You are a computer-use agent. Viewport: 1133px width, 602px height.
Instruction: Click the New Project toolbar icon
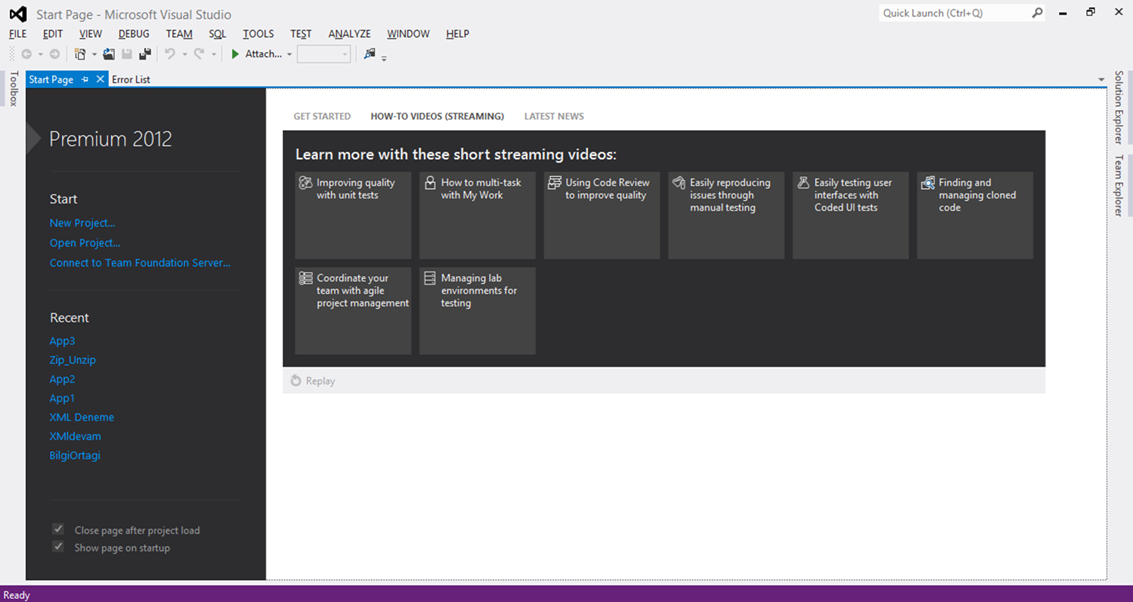click(80, 54)
